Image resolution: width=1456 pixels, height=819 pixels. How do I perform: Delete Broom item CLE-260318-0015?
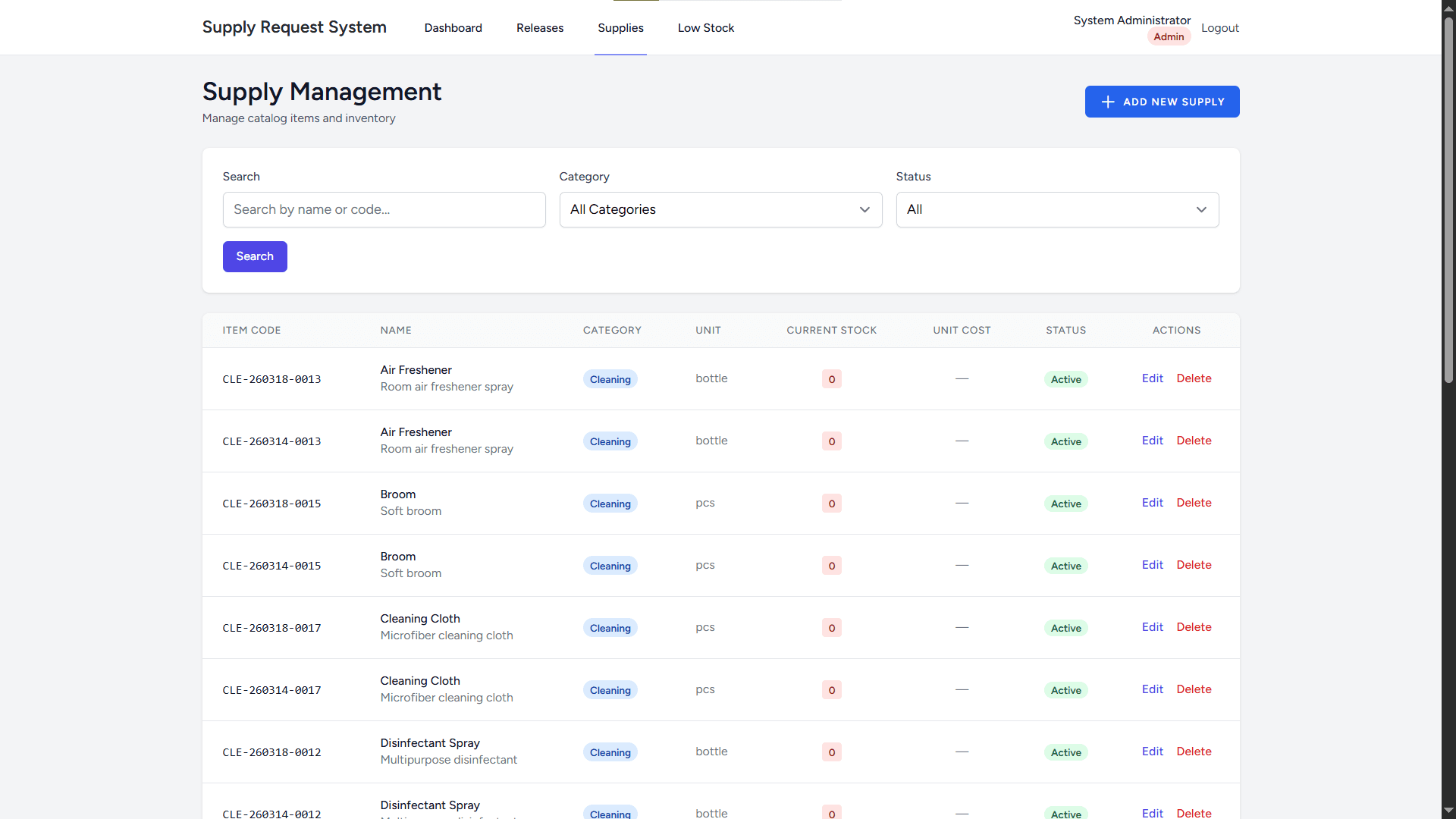point(1194,503)
